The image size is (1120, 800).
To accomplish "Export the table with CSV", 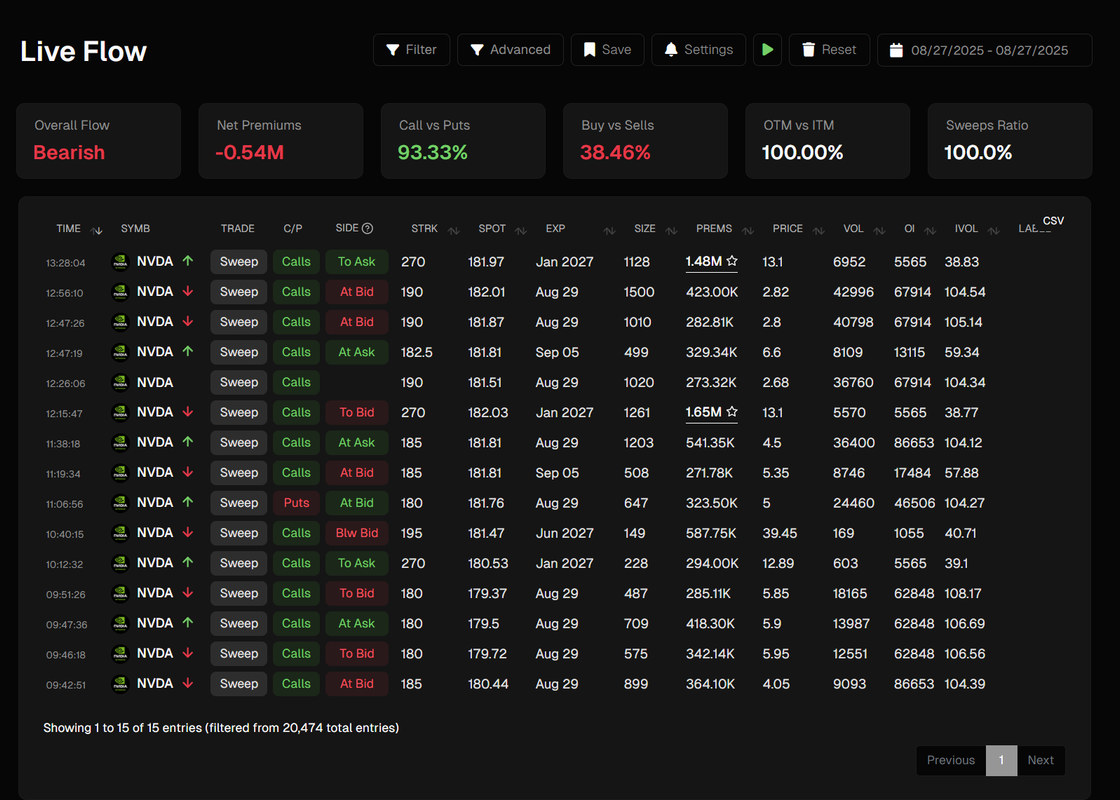I will (x=1053, y=221).
